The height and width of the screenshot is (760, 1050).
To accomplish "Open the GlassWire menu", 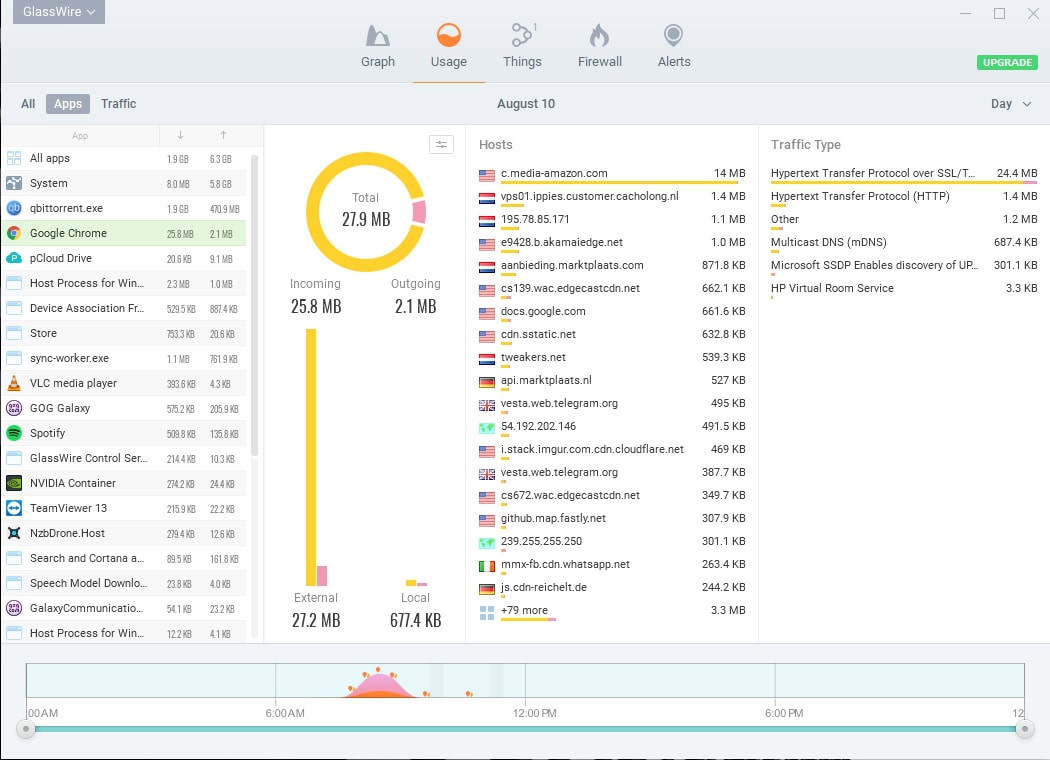I will coord(57,13).
